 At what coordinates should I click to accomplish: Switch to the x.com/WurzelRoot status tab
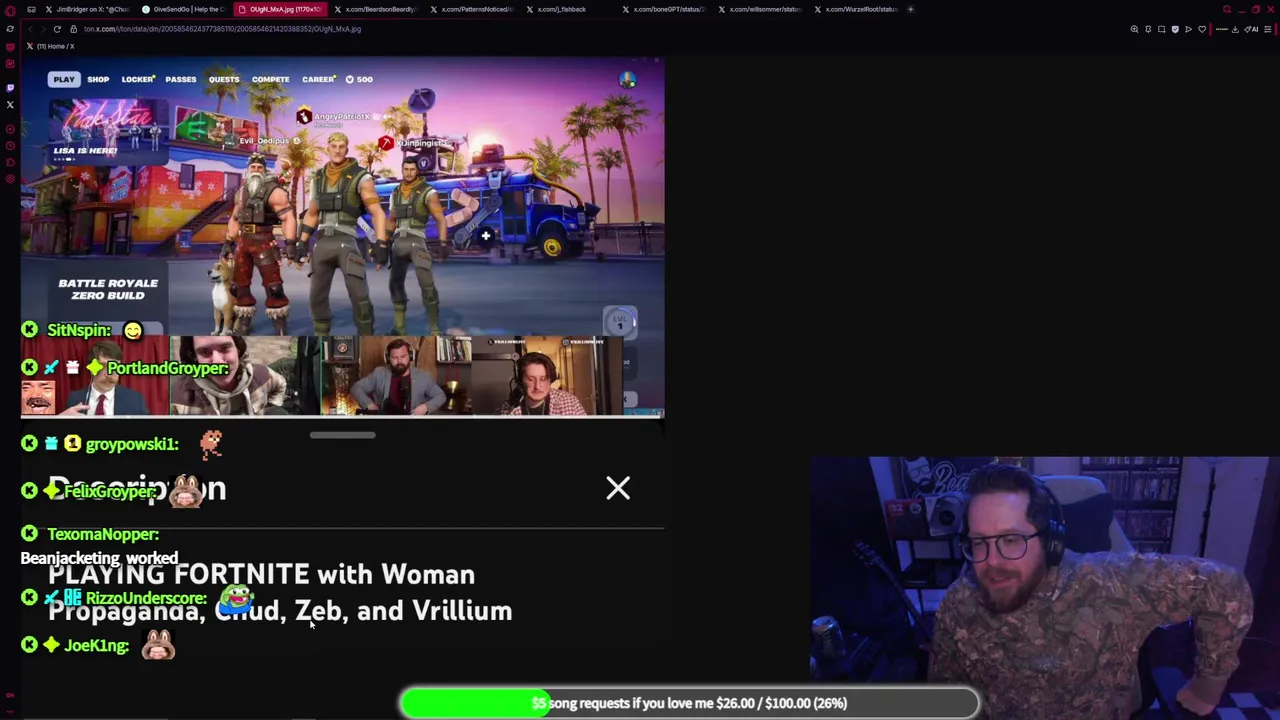(855, 9)
